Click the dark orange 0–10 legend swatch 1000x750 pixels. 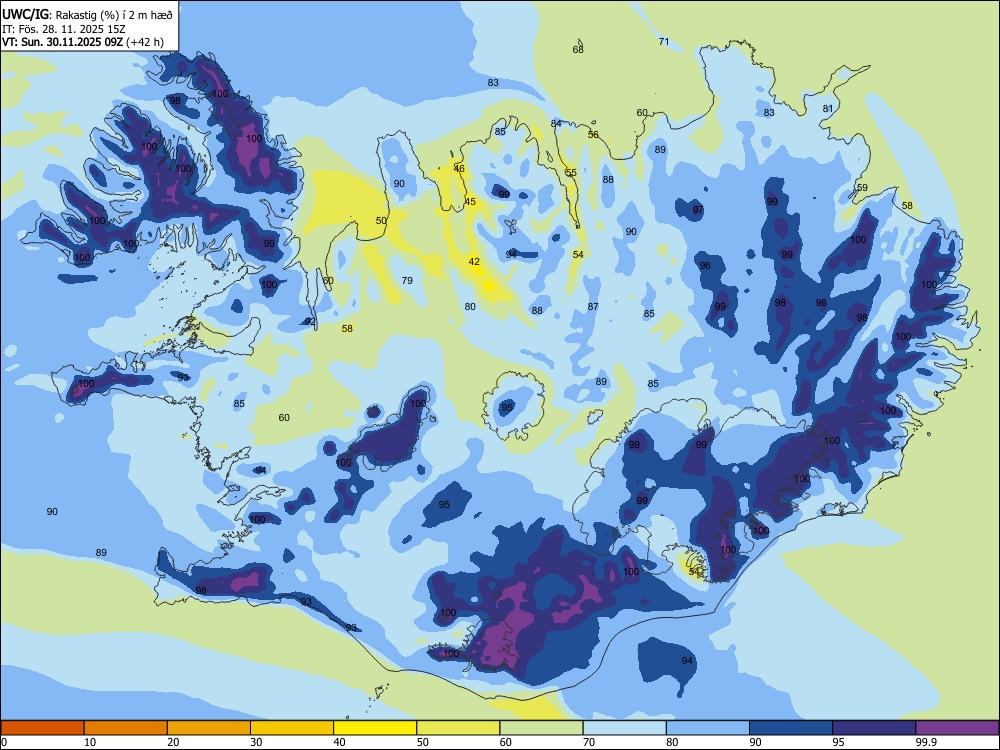pyautogui.click(x=42, y=728)
